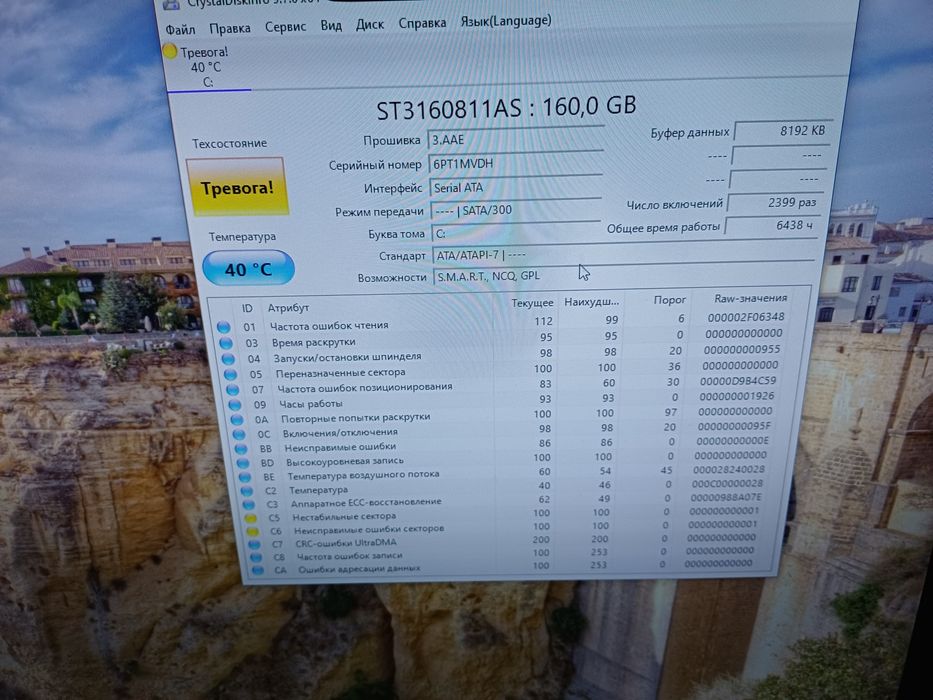Image resolution: width=933 pixels, height=700 pixels.
Task: Click blue status dot for attribute 05
Action: click(230, 375)
